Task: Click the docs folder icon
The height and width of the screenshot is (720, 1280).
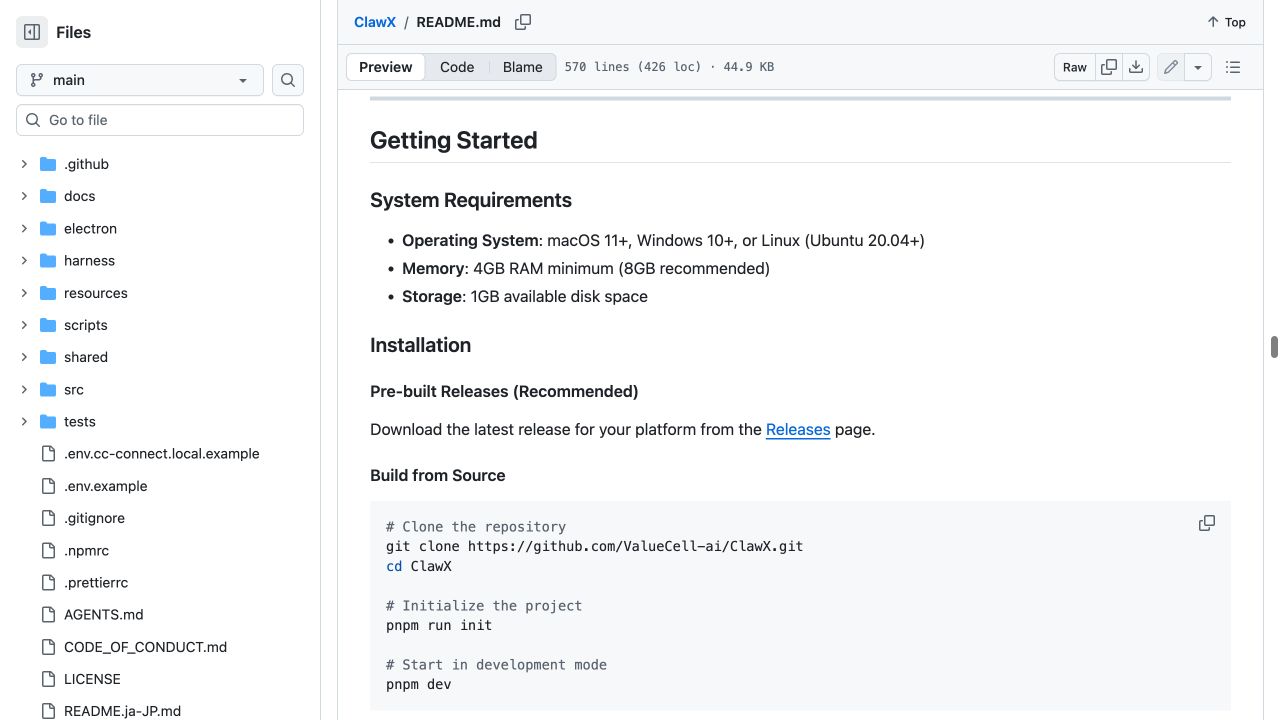Action: point(48,196)
